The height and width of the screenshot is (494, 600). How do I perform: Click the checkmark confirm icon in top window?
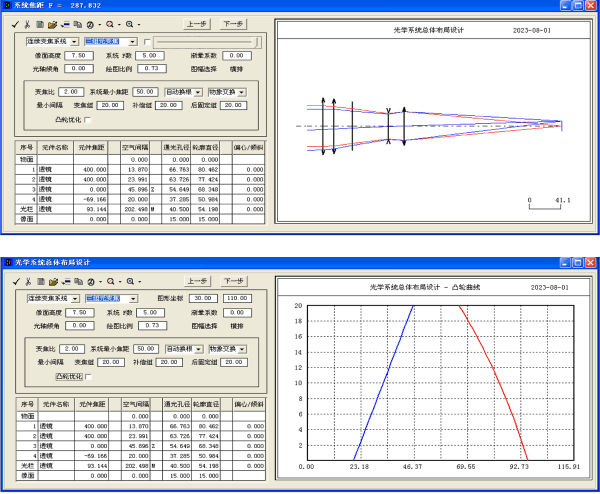tap(17, 22)
